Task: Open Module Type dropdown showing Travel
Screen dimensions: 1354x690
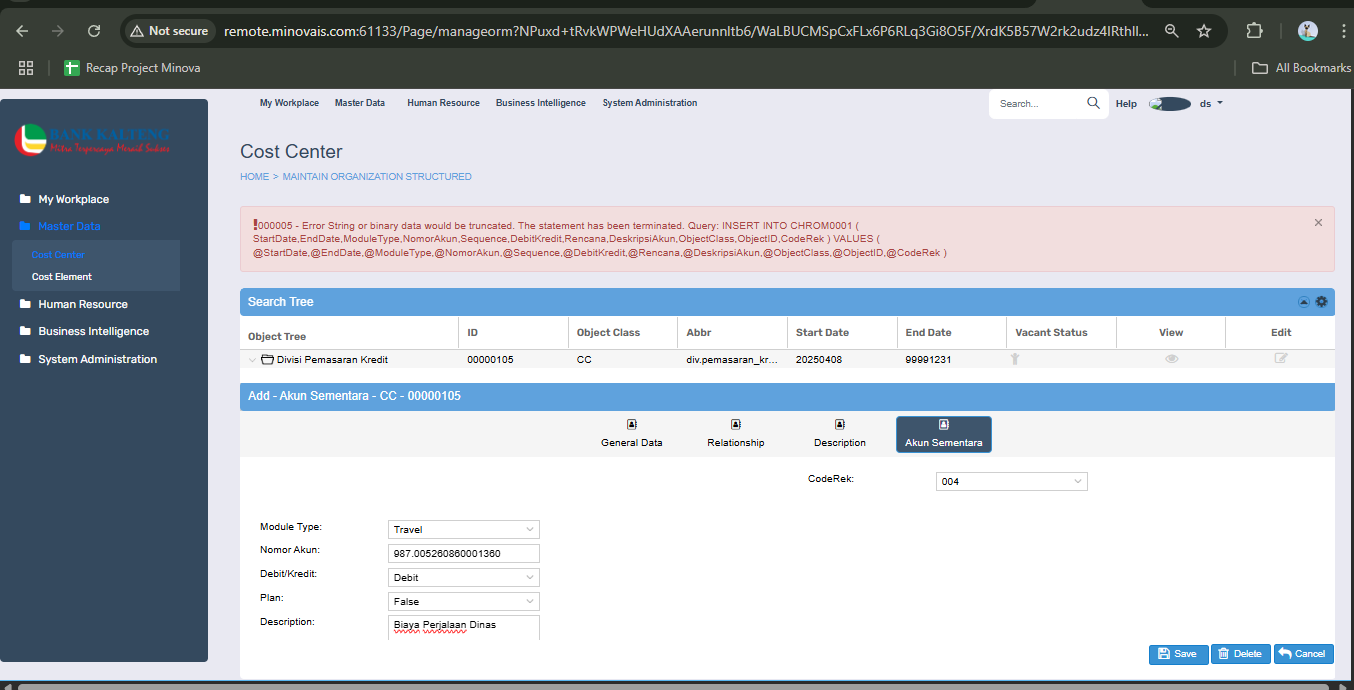Action: pyautogui.click(x=464, y=529)
